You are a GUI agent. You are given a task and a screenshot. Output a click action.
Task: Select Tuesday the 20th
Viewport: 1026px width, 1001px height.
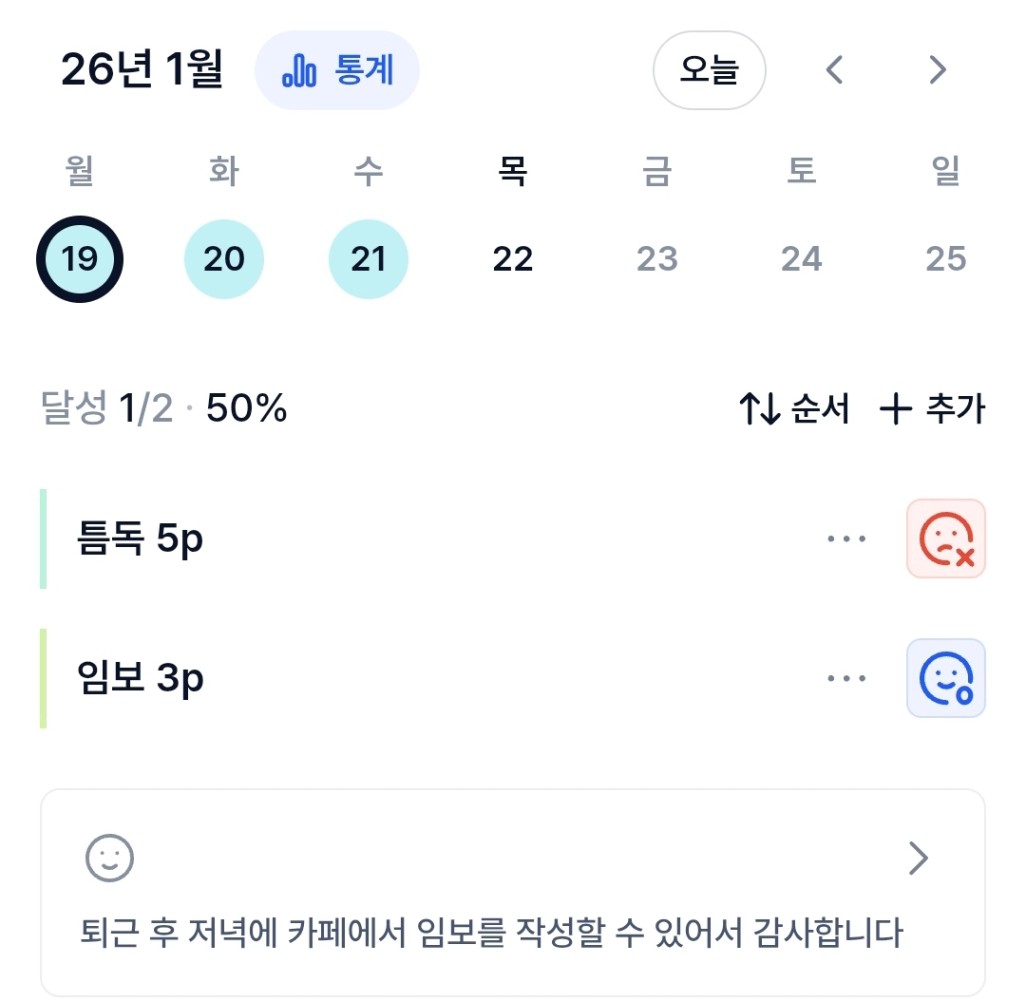(224, 260)
